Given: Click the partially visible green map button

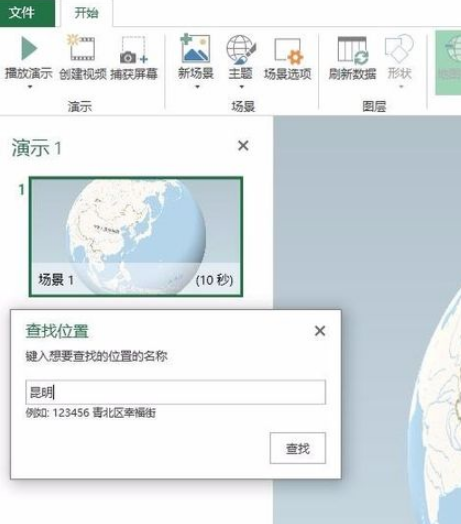Looking at the screenshot, I should pyautogui.click(x=448, y=63).
